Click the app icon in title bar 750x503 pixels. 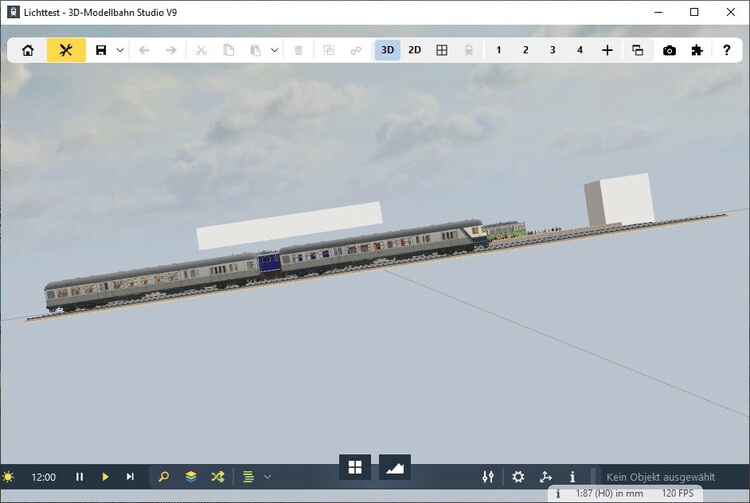pos(13,12)
